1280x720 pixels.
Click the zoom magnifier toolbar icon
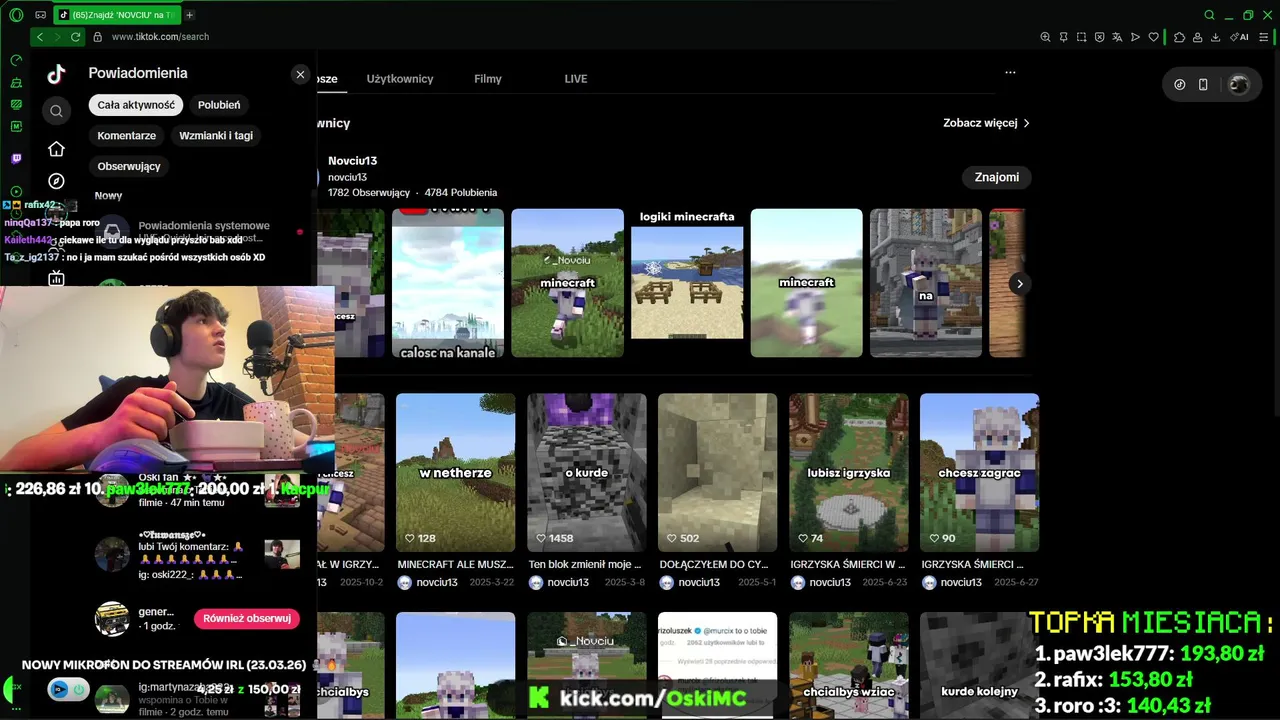click(1045, 37)
